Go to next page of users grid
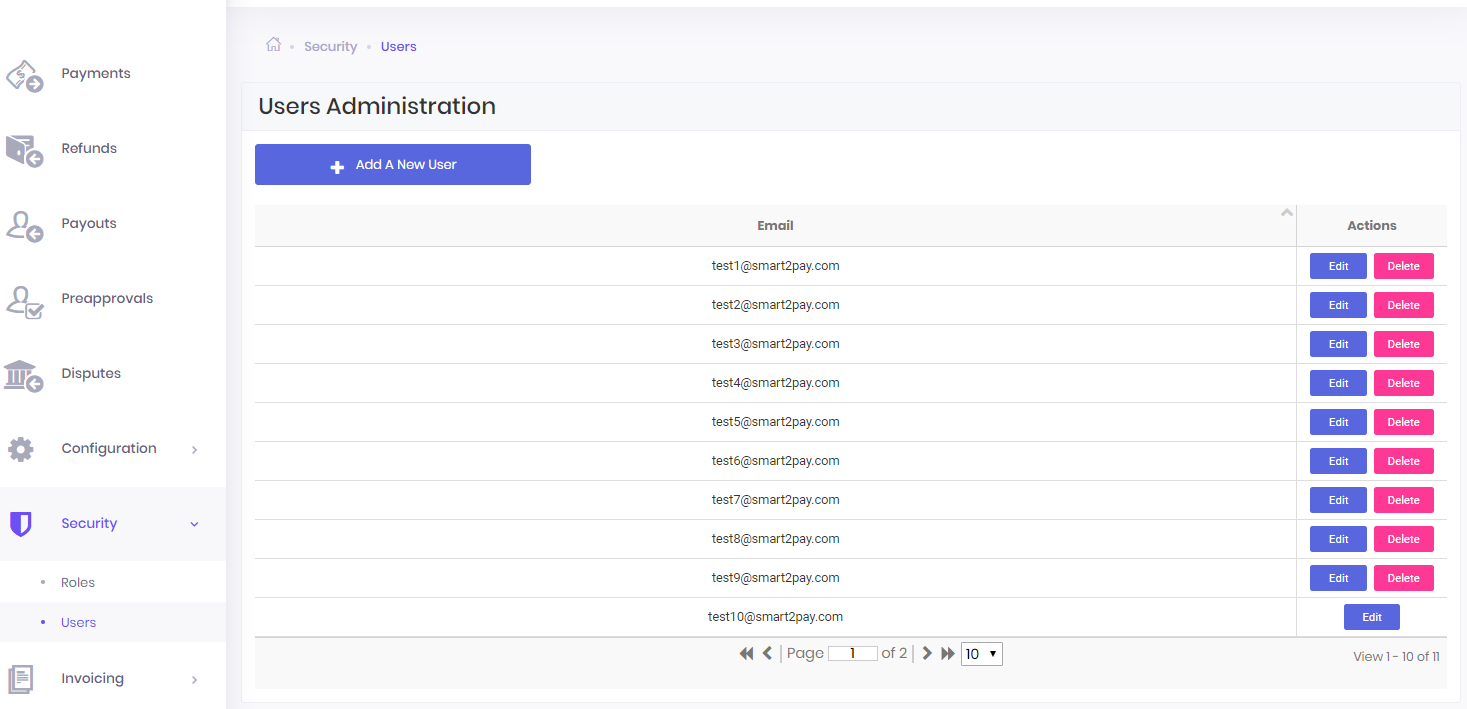Image resolution: width=1467 pixels, height=709 pixels. pyautogui.click(x=927, y=653)
